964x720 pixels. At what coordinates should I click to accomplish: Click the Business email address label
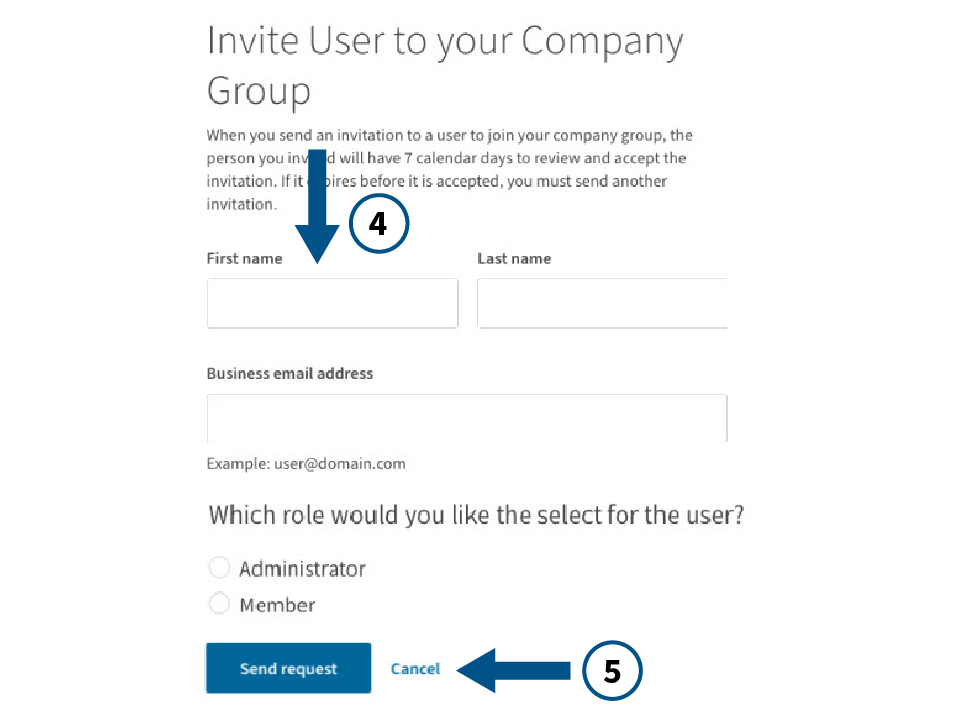[x=289, y=373]
